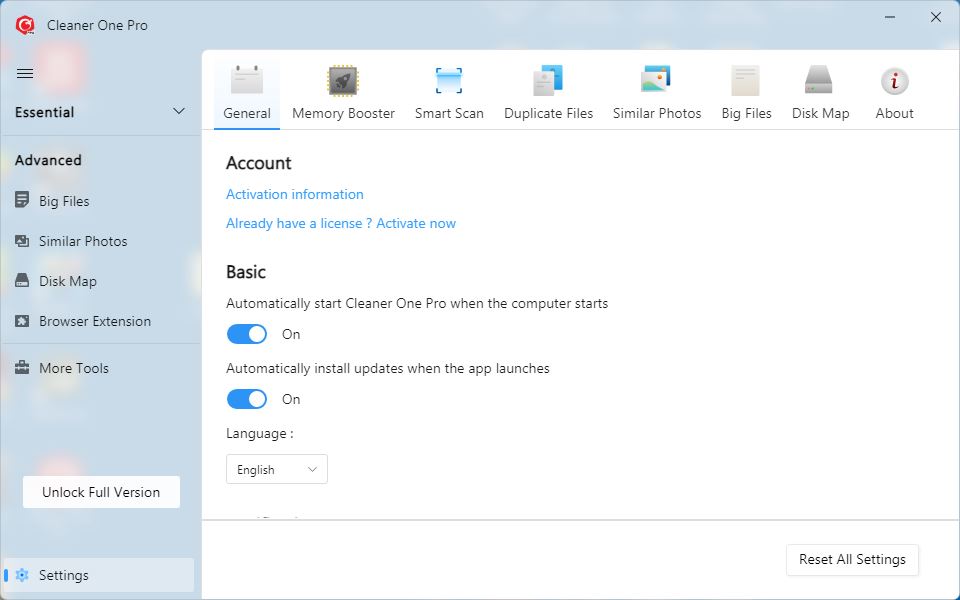Select Settings label in the sidebar
Image resolution: width=960 pixels, height=600 pixels.
click(64, 576)
